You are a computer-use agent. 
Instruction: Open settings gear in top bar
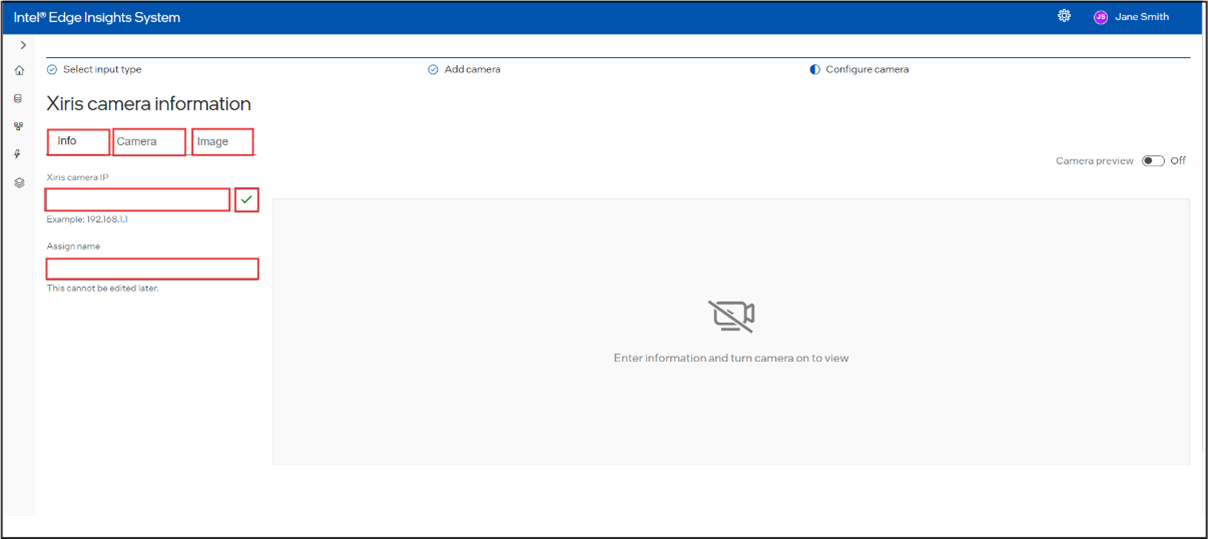[x=1064, y=16]
